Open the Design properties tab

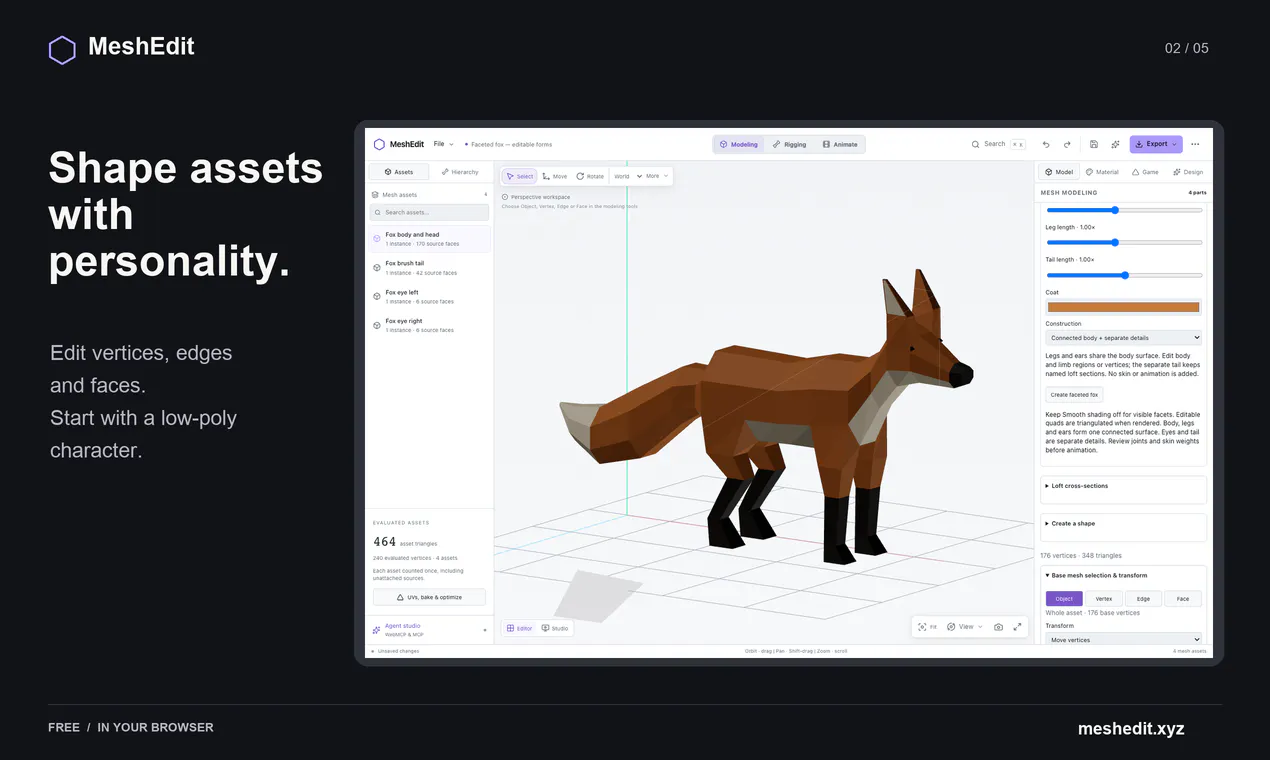pyautogui.click(x=1188, y=172)
